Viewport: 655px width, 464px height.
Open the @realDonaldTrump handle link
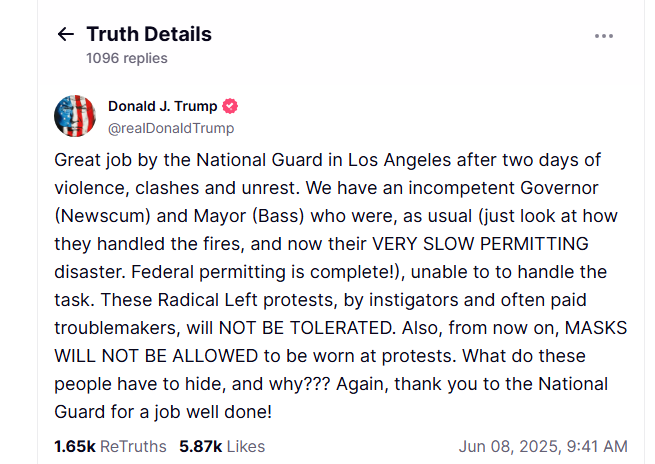(171, 128)
